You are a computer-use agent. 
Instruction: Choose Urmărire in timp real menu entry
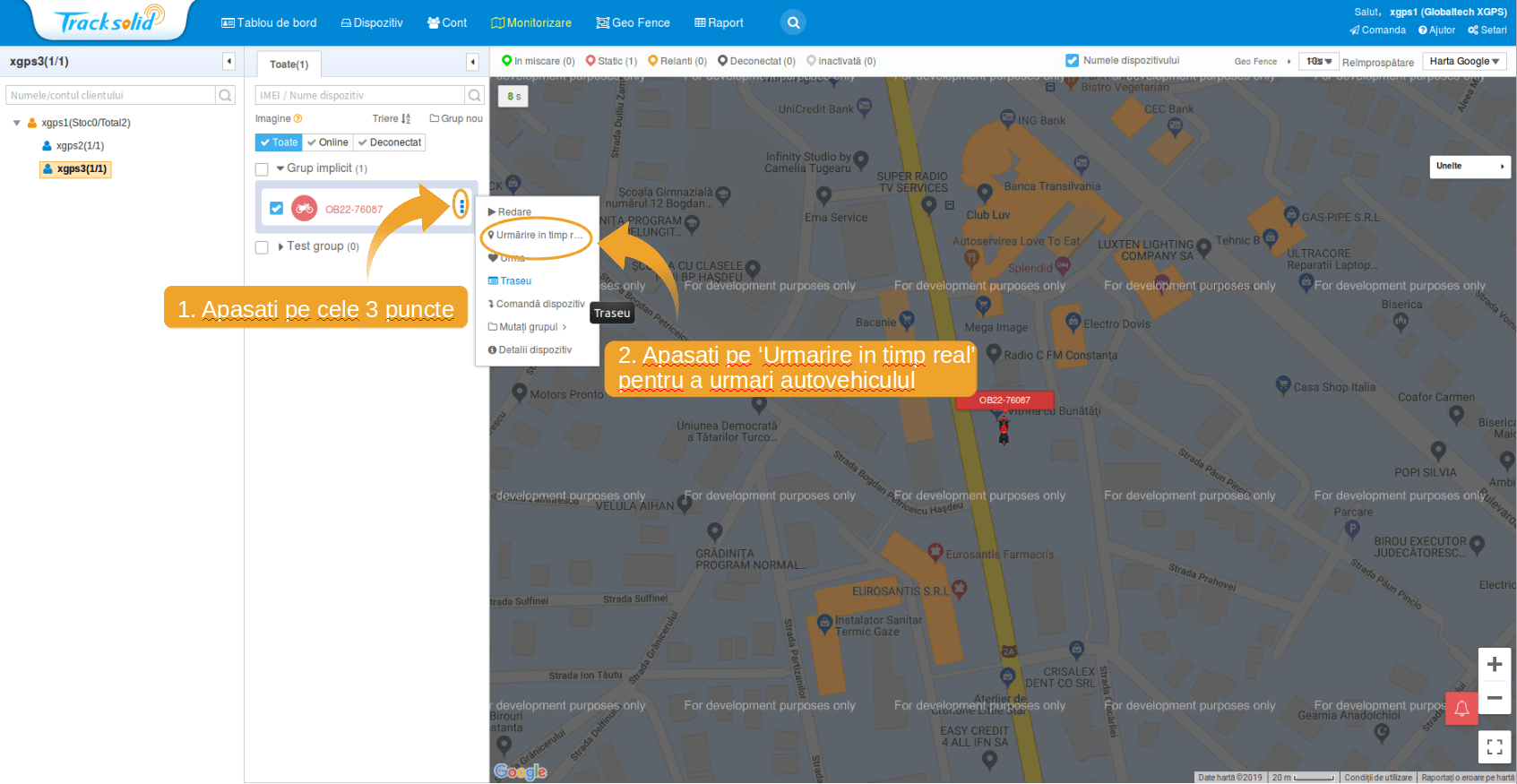click(536, 235)
